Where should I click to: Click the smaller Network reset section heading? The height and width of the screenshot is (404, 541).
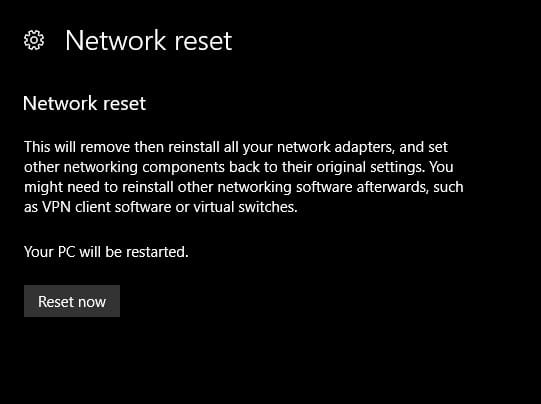[85, 104]
